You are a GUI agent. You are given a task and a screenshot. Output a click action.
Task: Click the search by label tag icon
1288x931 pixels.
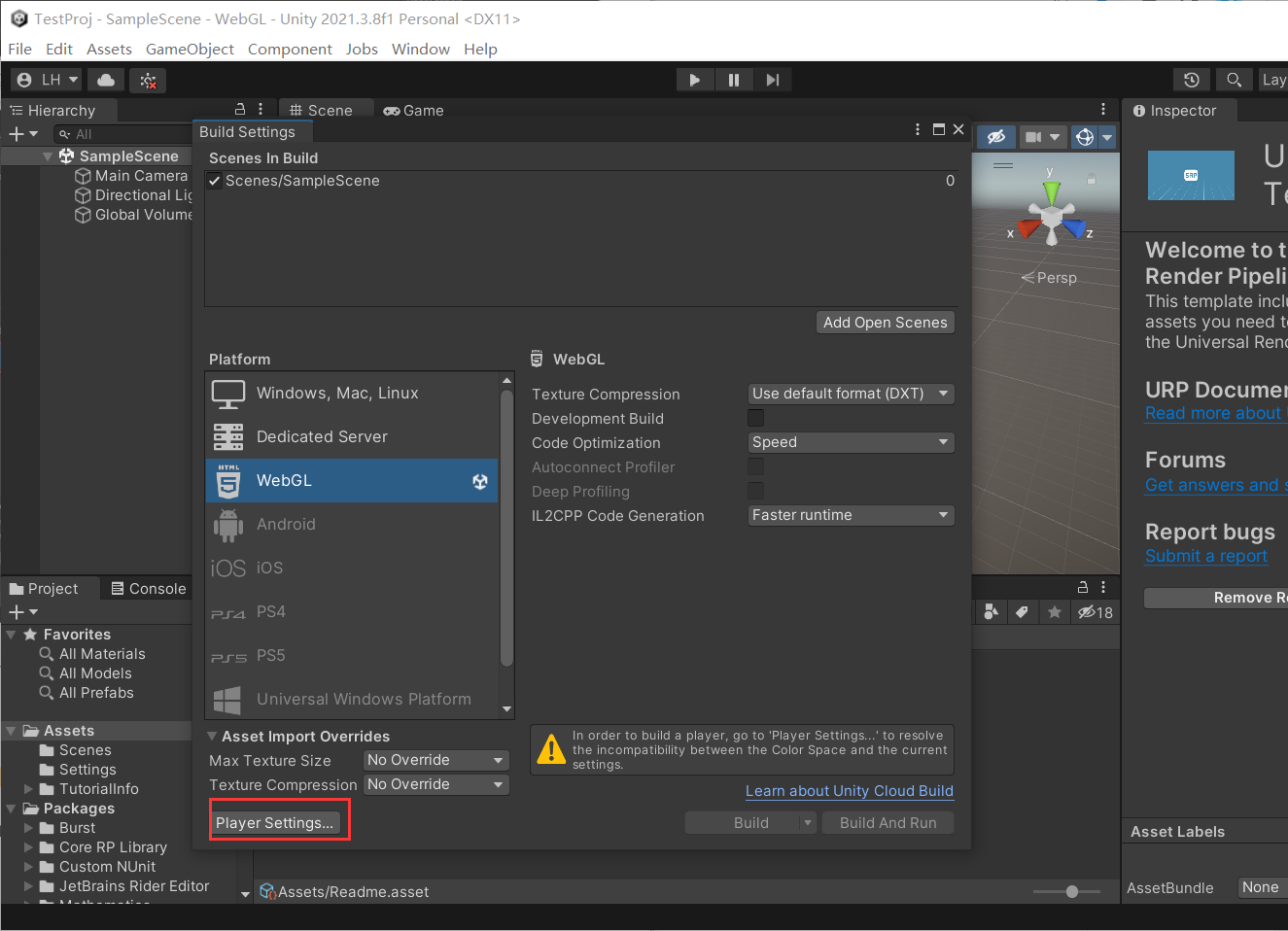(x=1022, y=612)
